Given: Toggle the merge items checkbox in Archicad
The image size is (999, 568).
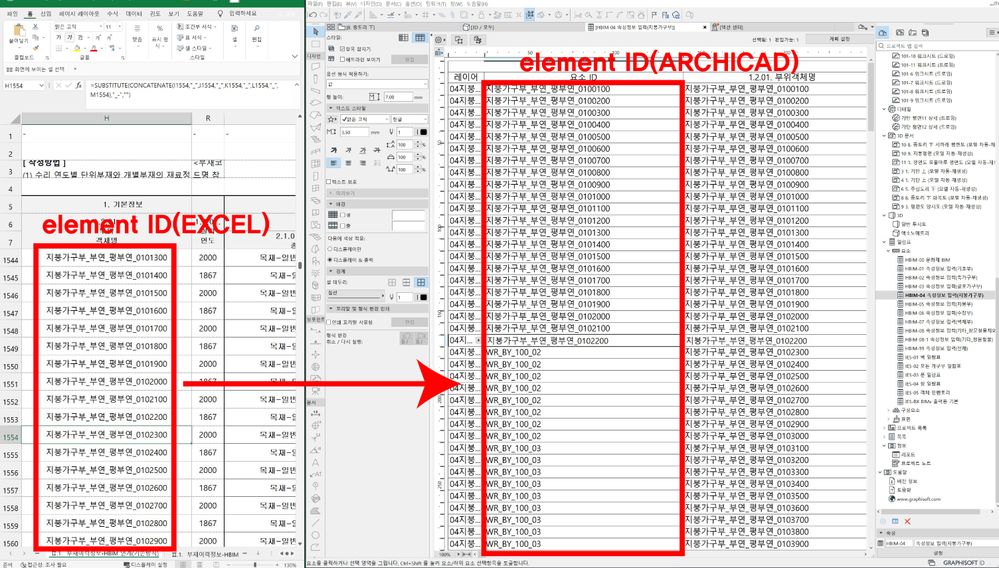Looking at the screenshot, I should [342, 48].
